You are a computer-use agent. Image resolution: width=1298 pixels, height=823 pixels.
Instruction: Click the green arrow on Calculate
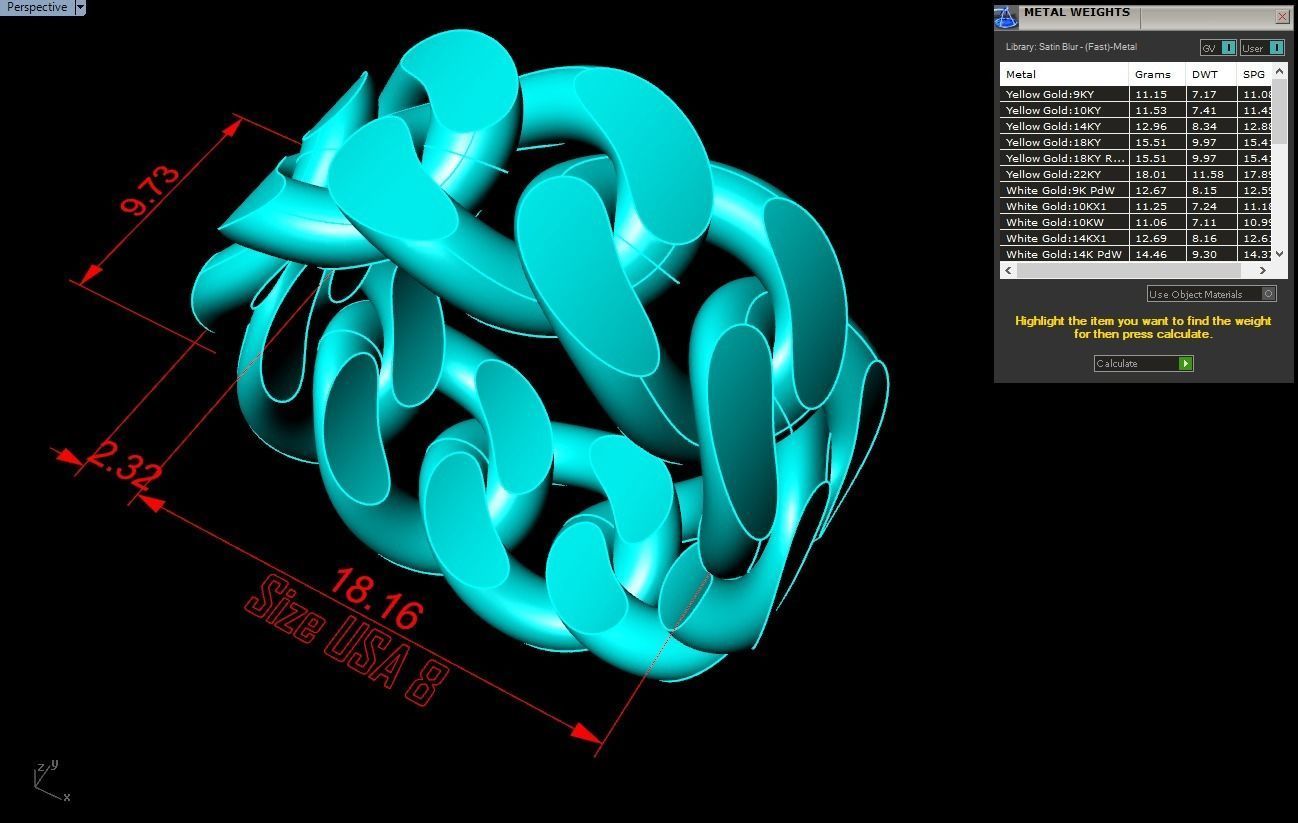pyautogui.click(x=1185, y=363)
